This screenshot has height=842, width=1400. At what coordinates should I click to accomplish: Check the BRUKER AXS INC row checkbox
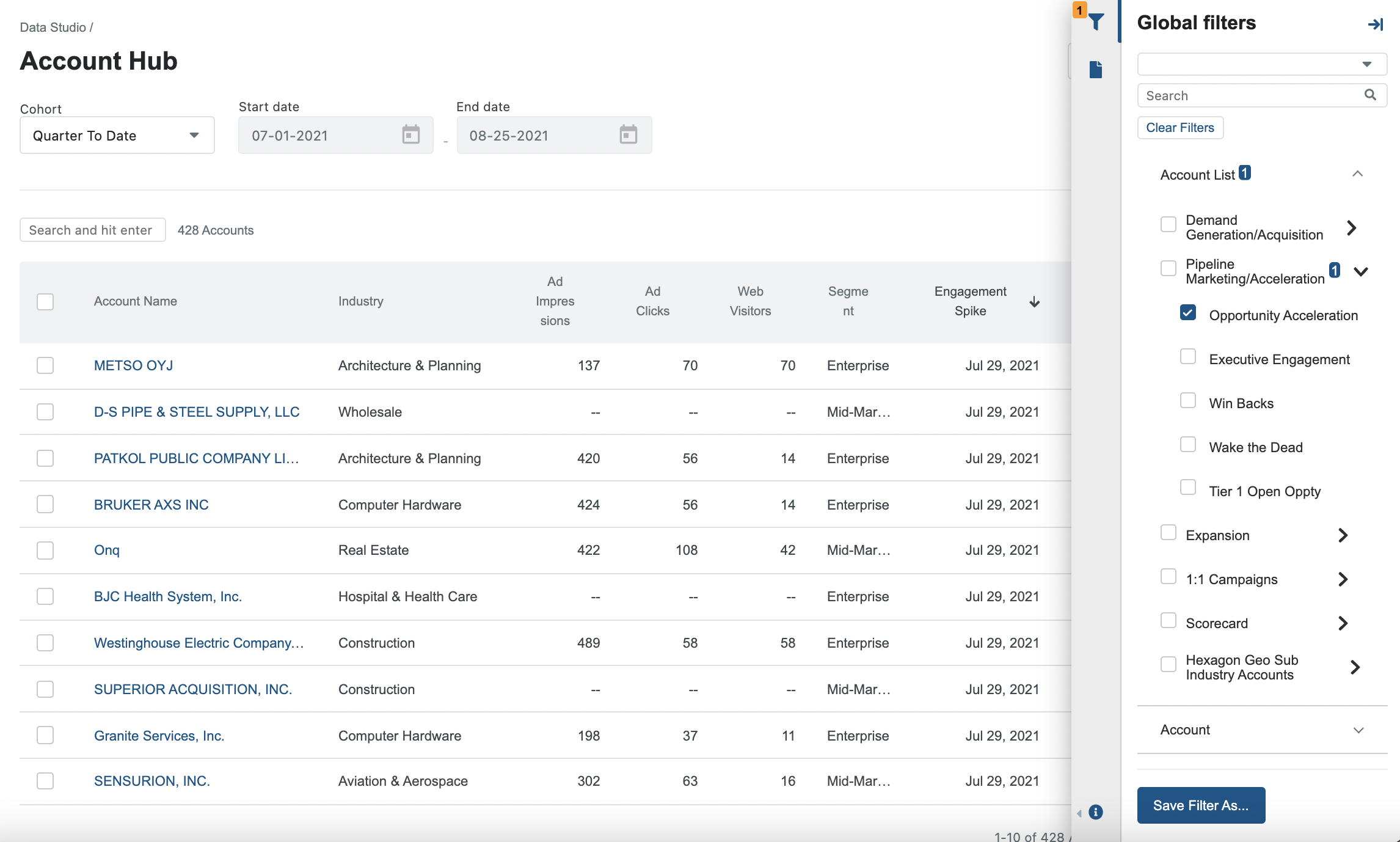tap(45, 504)
